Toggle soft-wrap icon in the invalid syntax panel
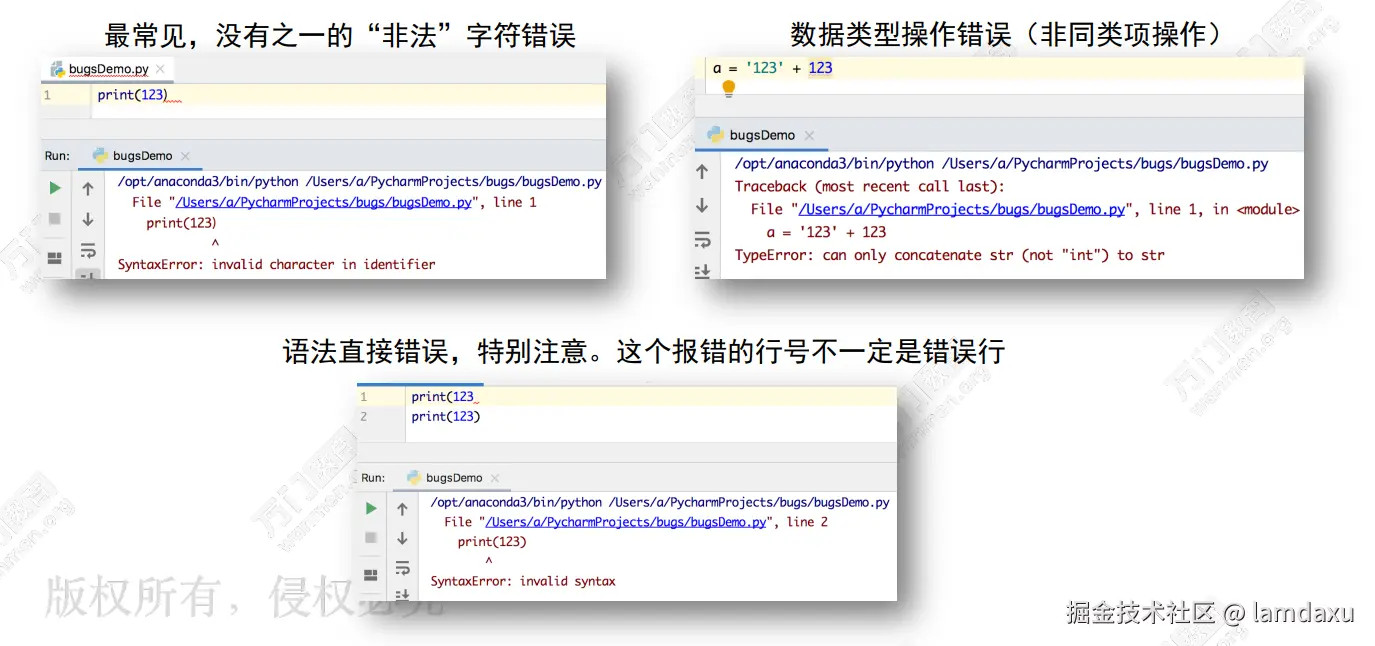The height and width of the screenshot is (646, 1375). tap(402, 568)
